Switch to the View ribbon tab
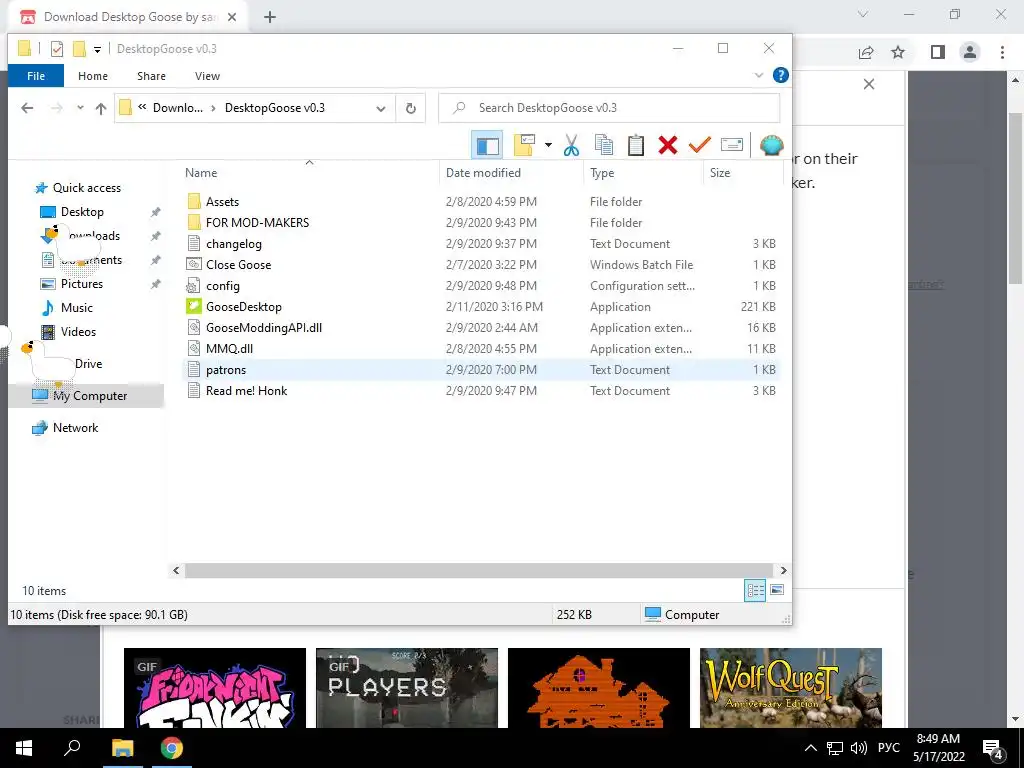This screenshot has width=1024, height=768. coord(207,76)
